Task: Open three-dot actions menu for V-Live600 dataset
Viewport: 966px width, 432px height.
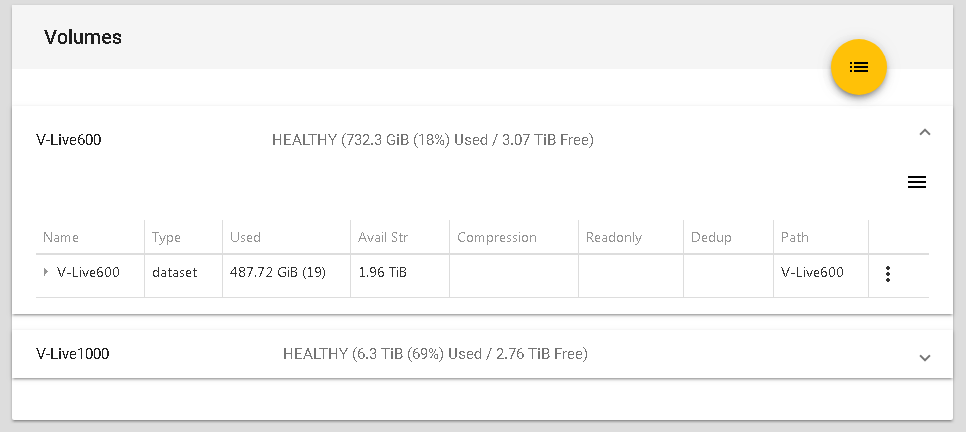Action: tap(888, 274)
